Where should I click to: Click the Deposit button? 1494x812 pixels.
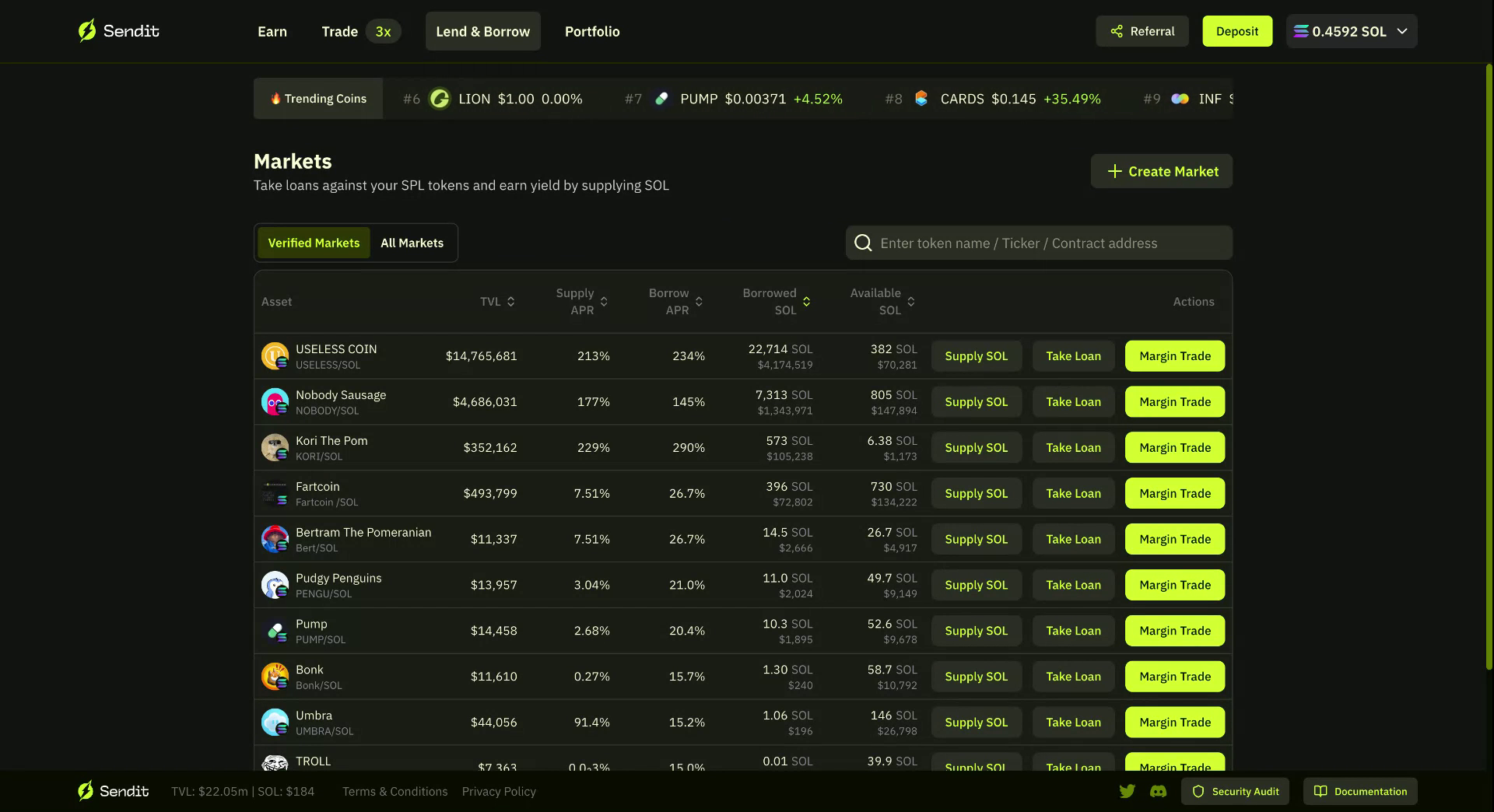click(1236, 31)
